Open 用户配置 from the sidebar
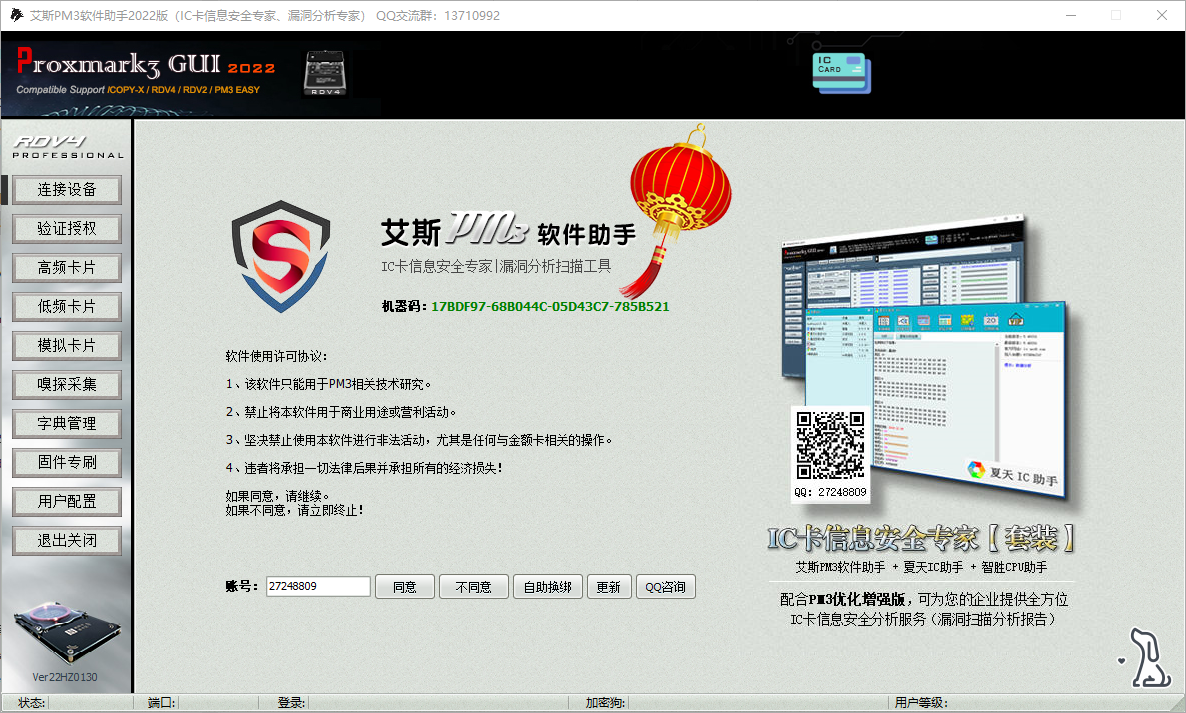 pyautogui.click(x=67, y=501)
